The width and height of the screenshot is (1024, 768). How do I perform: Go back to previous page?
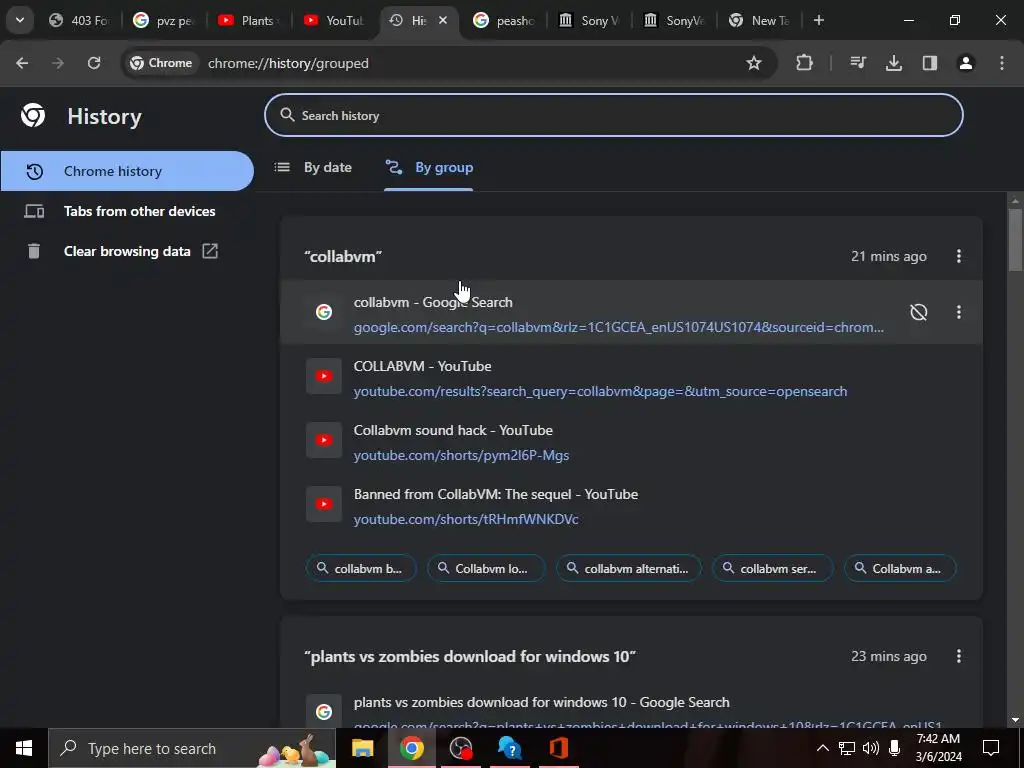(22, 63)
